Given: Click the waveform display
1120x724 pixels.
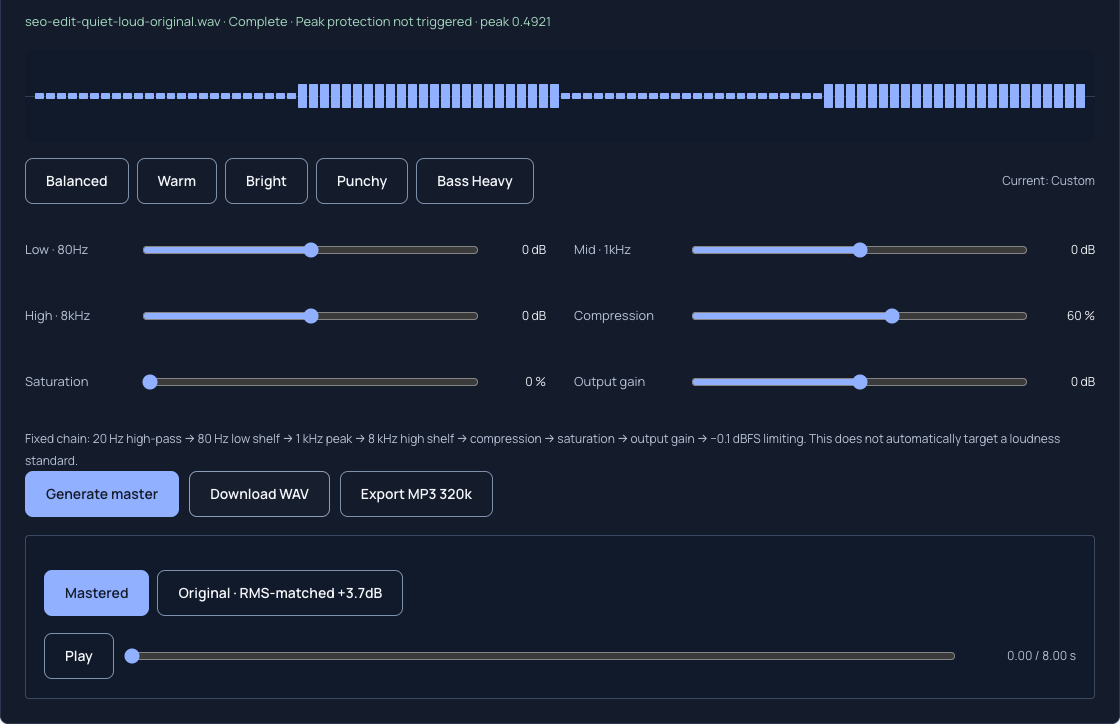Looking at the screenshot, I should [x=560, y=95].
